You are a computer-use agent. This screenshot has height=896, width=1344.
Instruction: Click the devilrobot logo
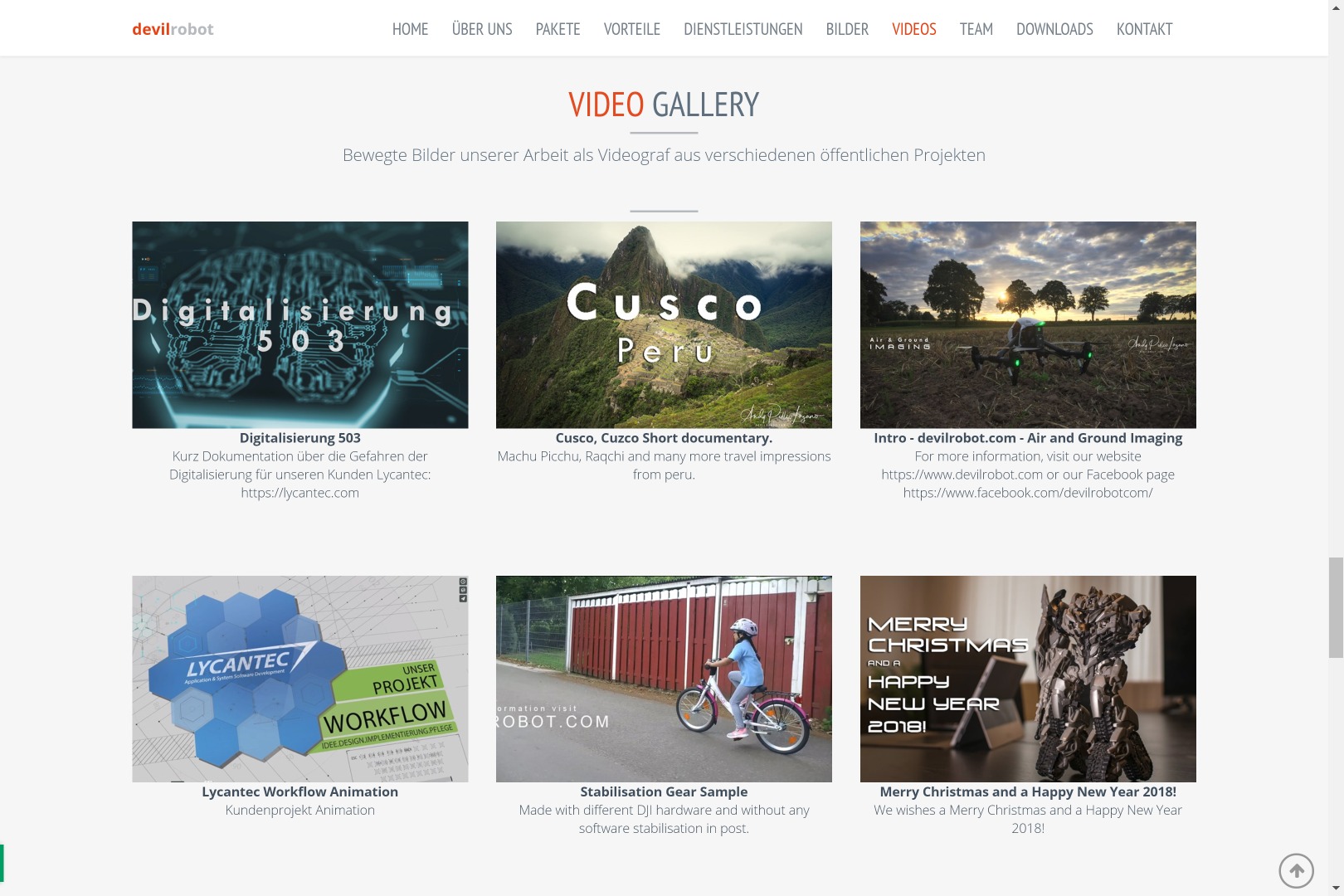[x=173, y=29]
